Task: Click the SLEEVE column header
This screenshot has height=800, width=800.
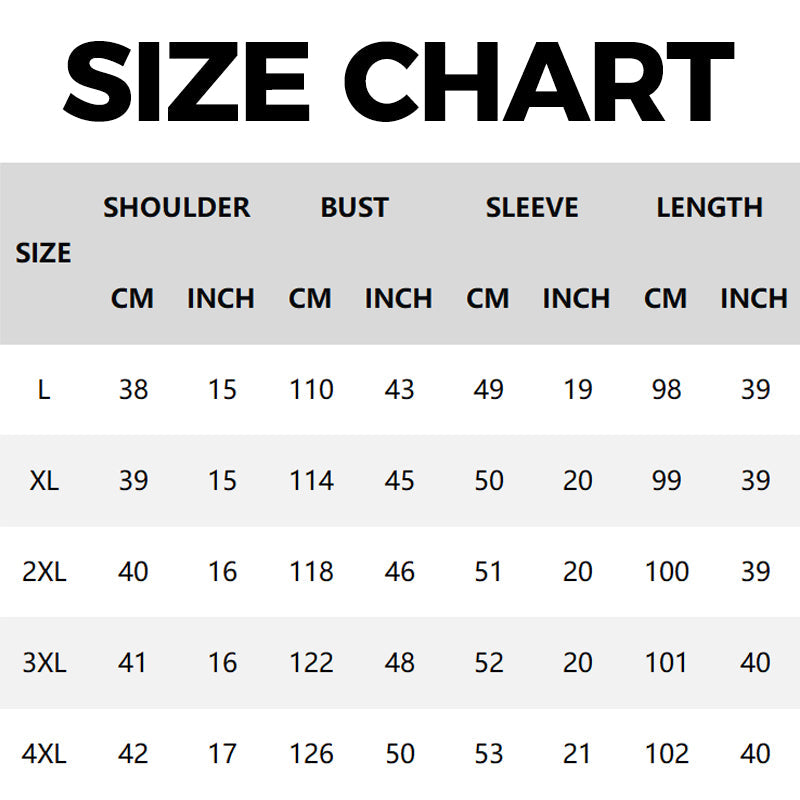Action: 532,208
